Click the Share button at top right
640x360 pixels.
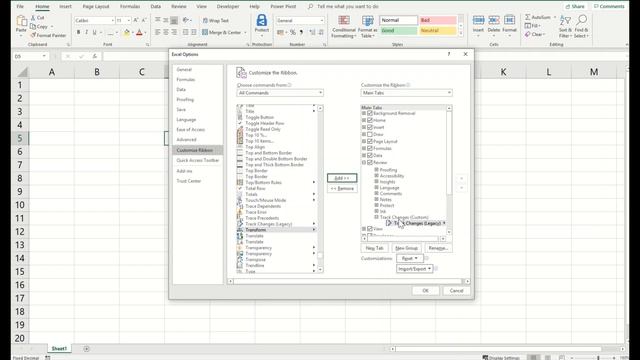click(x=574, y=7)
